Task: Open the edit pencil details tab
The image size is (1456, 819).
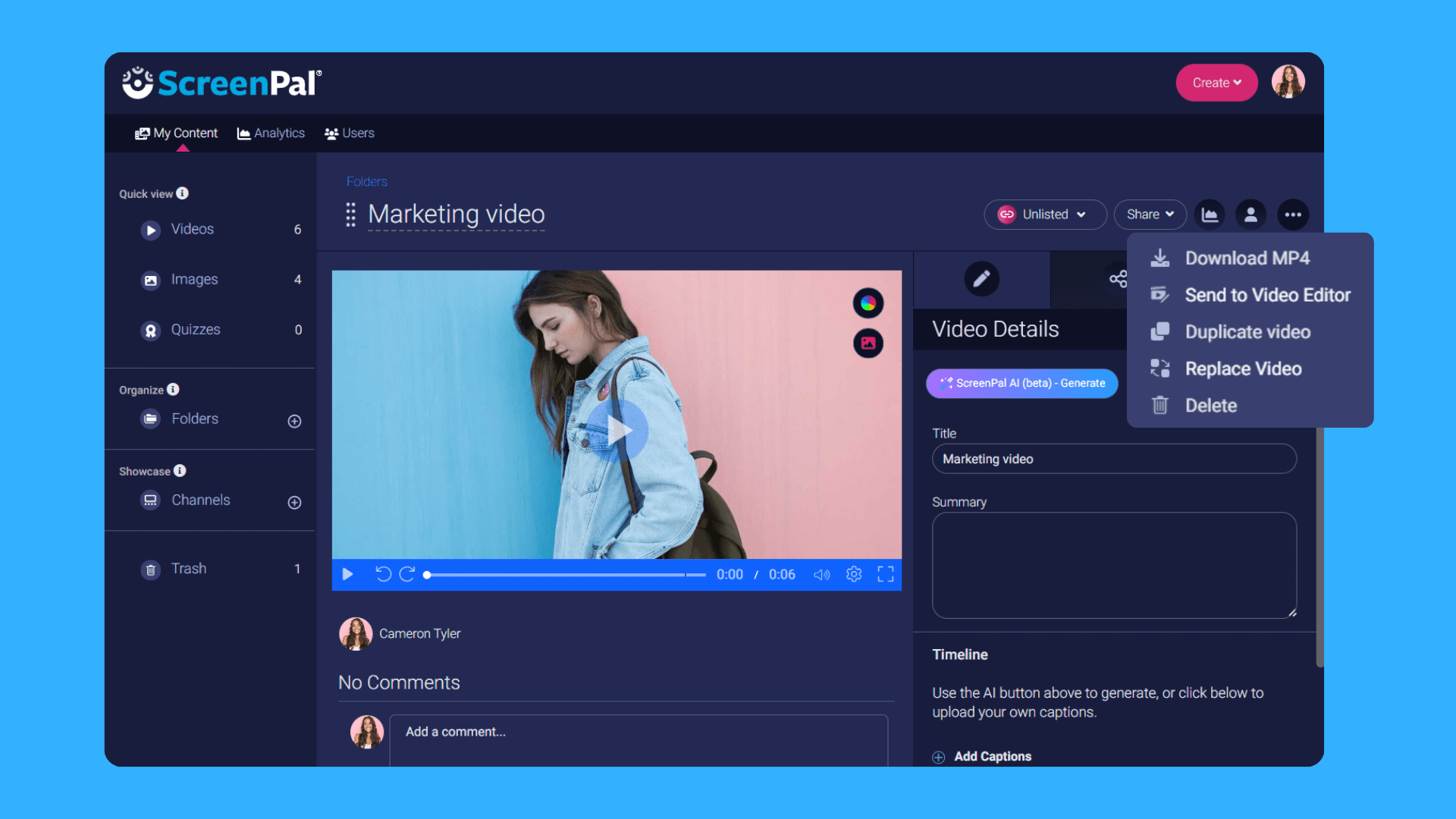Action: pyautogui.click(x=981, y=279)
